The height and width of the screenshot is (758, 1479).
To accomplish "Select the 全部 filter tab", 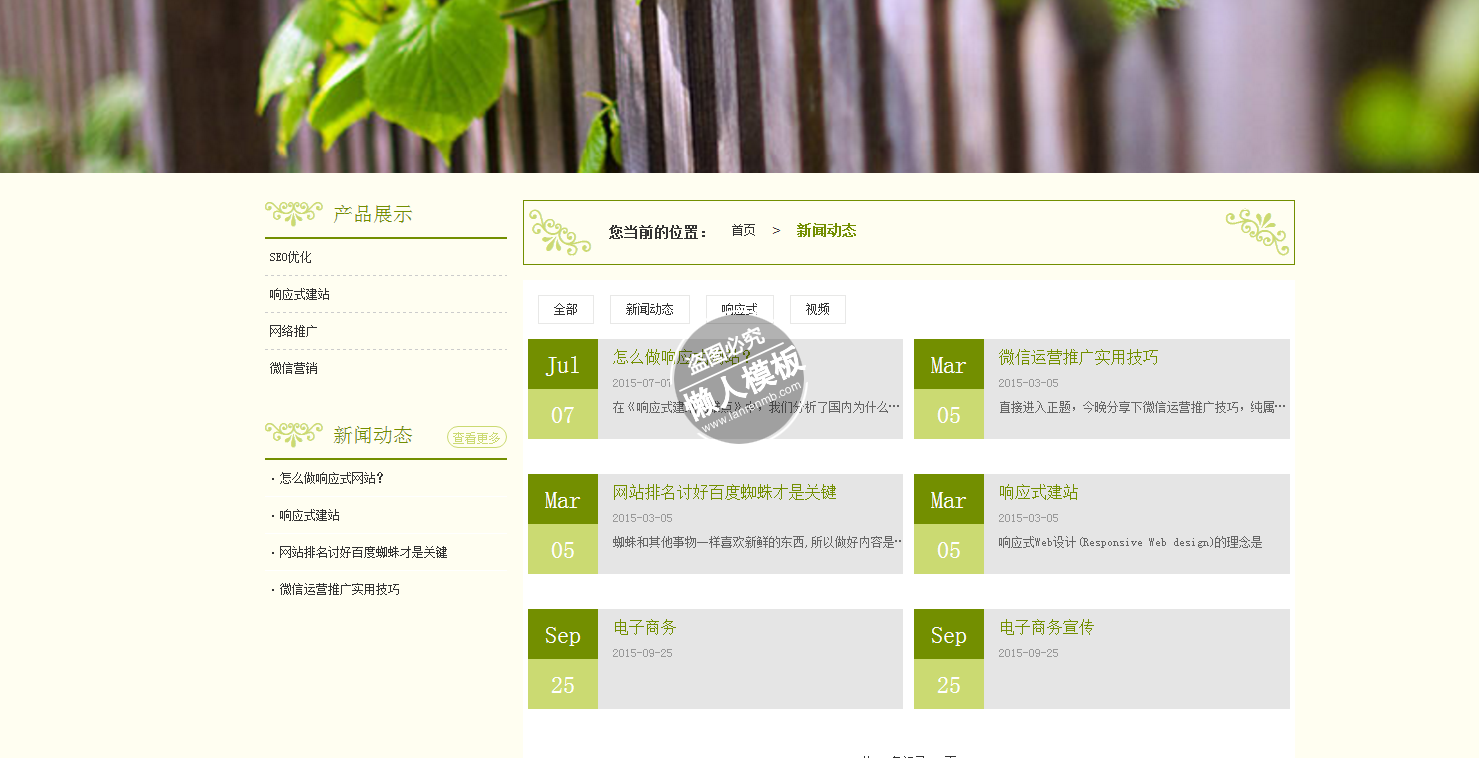I will click(x=566, y=309).
